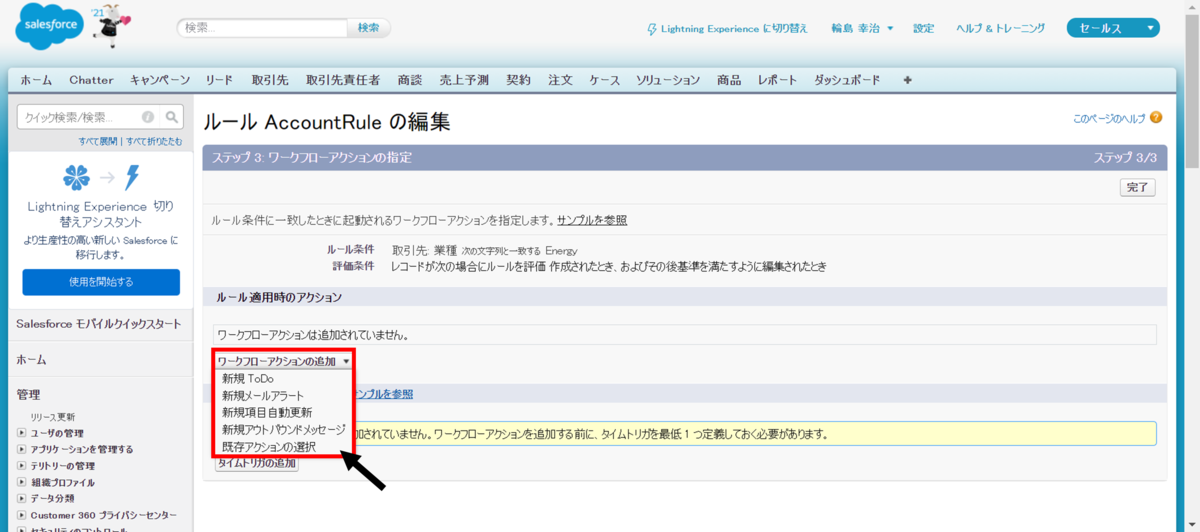
Task: Open the 取引先 tab
Action: pyautogui.click(x=270, y=80)
